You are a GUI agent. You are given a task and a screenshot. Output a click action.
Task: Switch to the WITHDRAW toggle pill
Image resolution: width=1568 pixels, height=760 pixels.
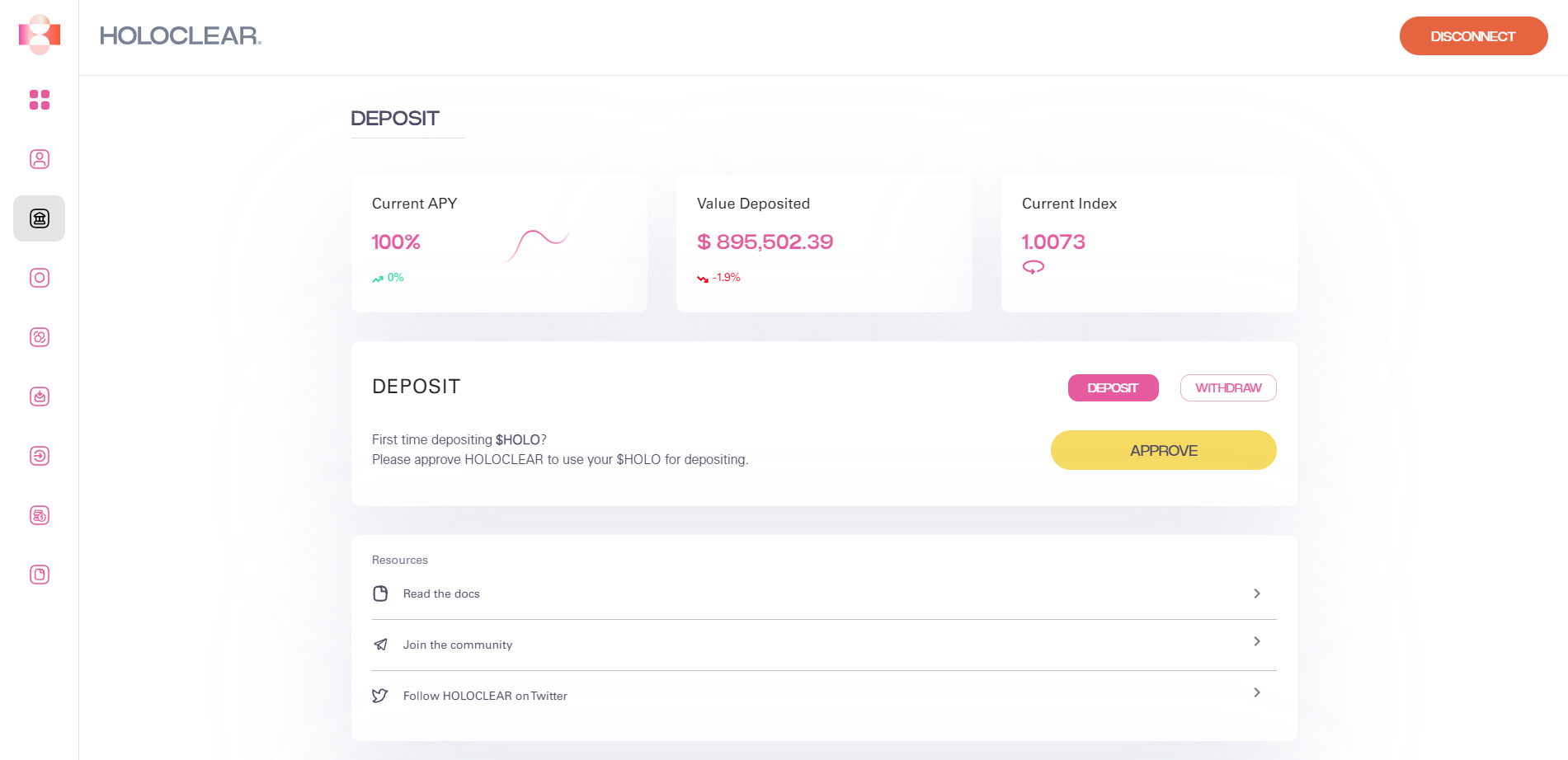pyautogui.click(x=1228, y=388)
